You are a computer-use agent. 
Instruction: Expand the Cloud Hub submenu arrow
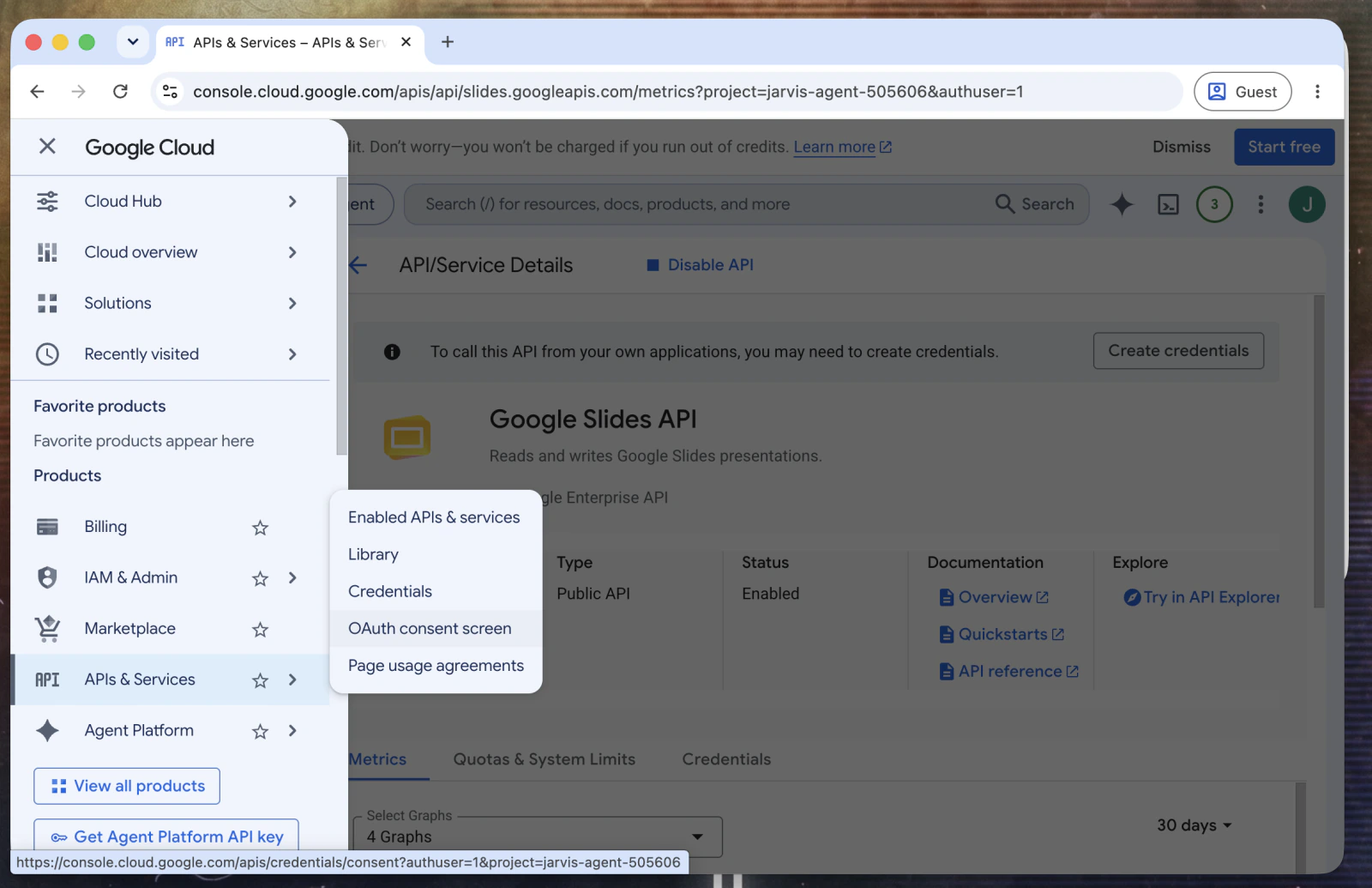(x=292, y=202)
